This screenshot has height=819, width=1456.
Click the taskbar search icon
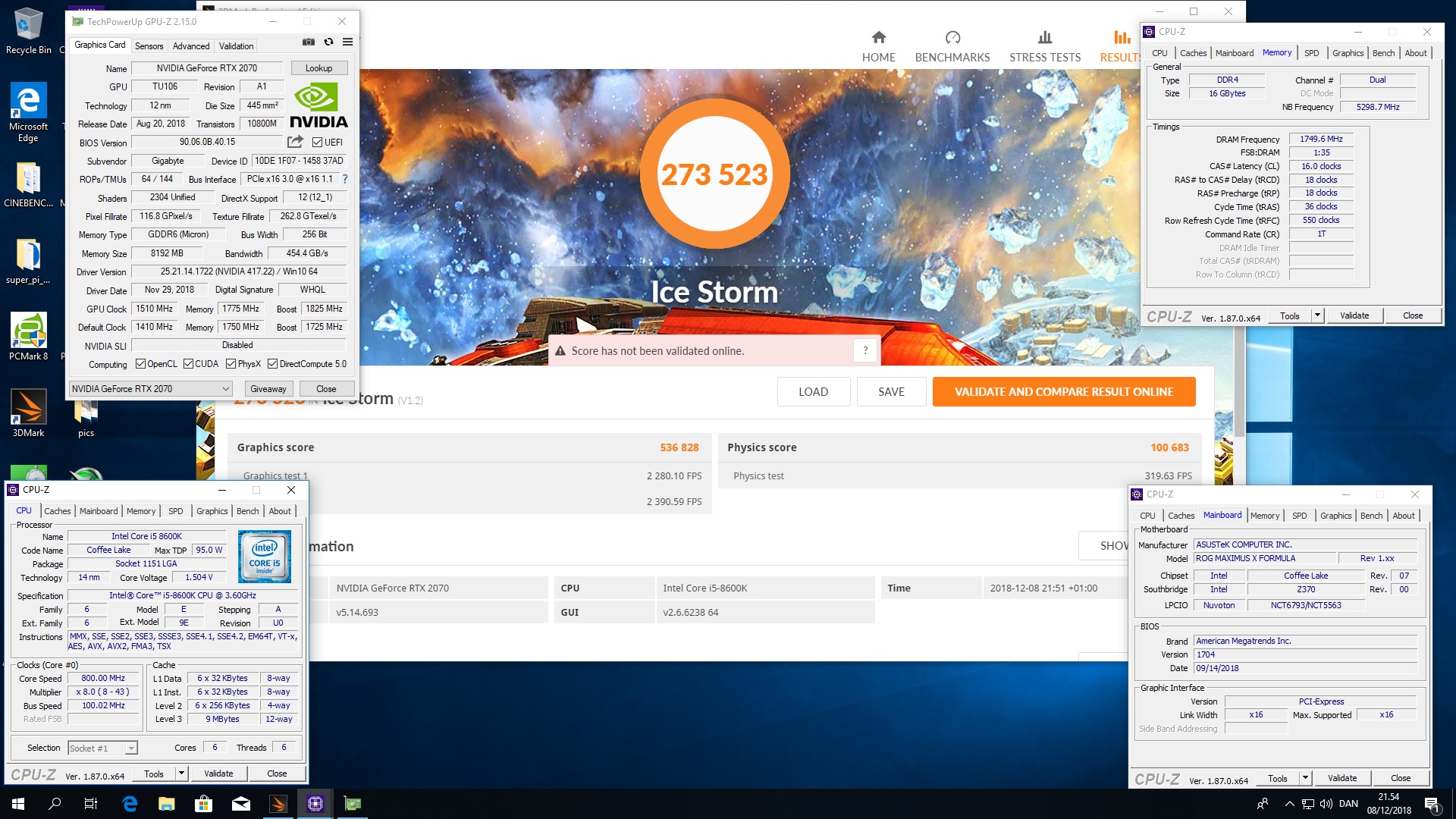[55, 804]
